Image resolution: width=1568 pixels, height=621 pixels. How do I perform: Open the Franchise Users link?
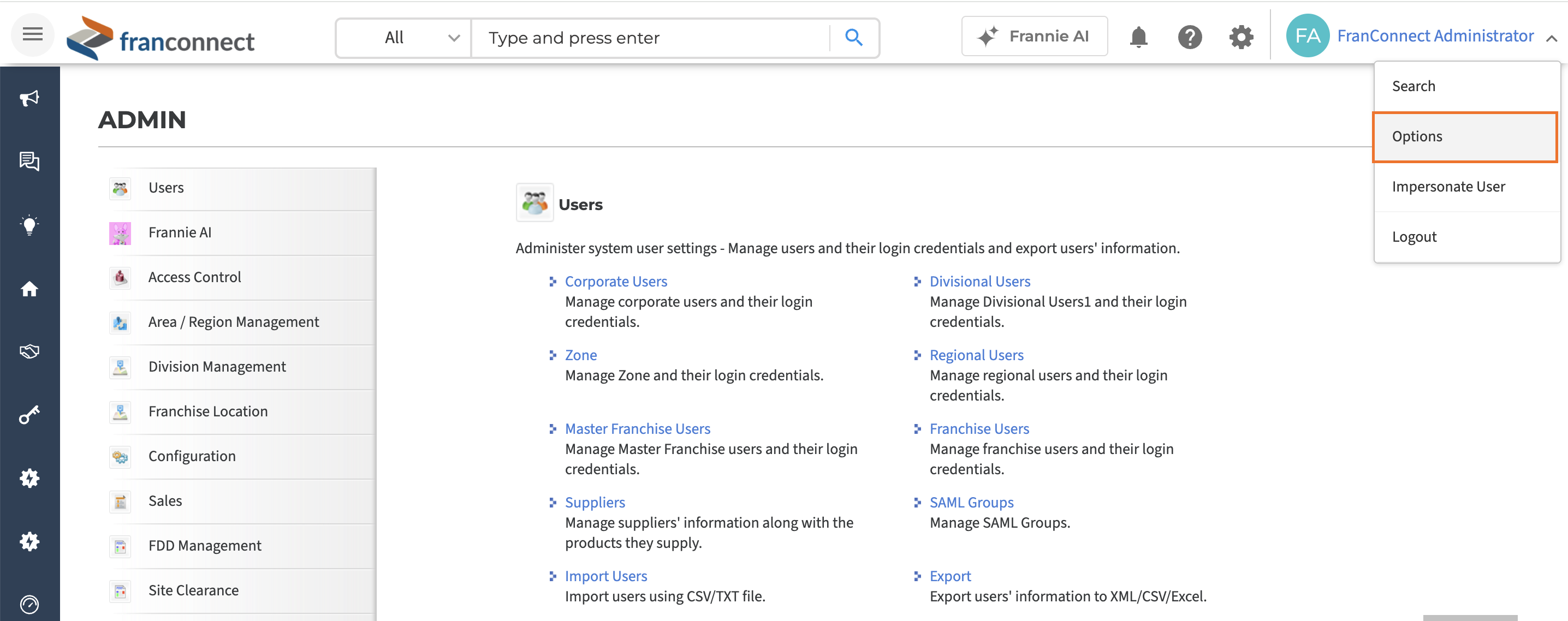(979, 429)
